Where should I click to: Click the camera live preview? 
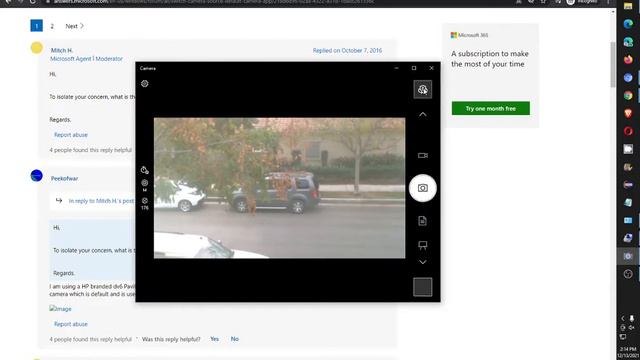280,188
